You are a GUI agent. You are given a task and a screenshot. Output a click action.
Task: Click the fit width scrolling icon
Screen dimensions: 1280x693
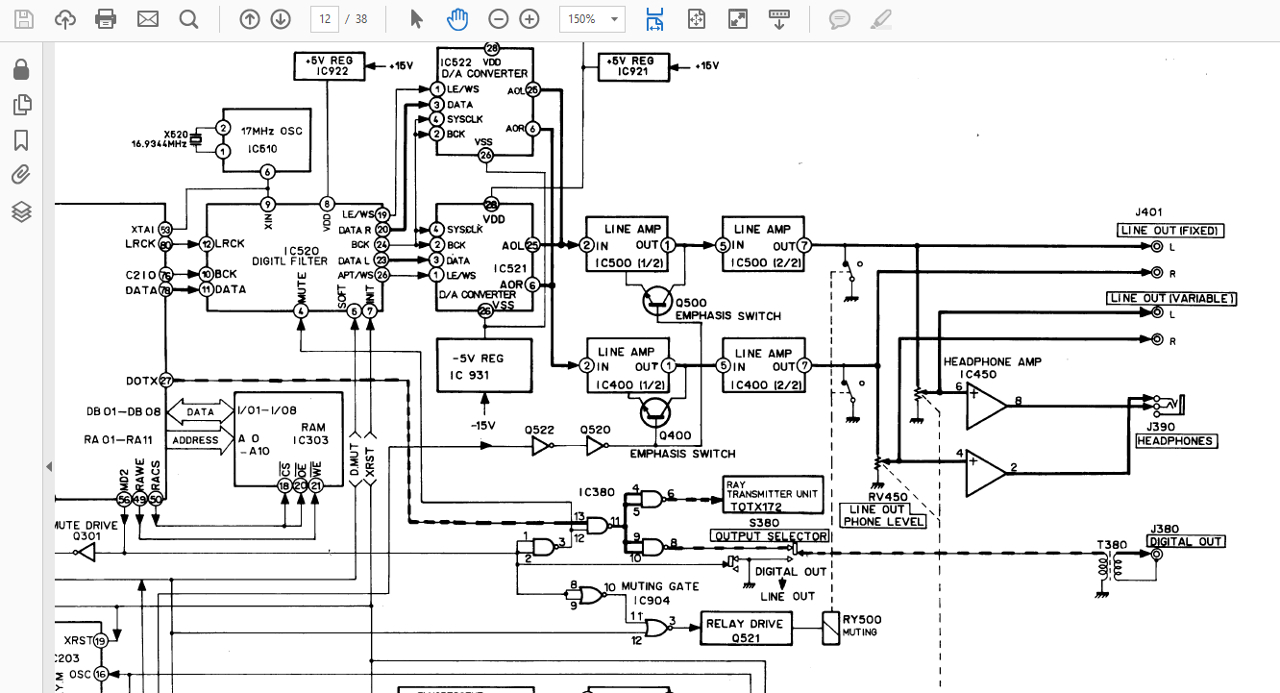click(655, 19)
